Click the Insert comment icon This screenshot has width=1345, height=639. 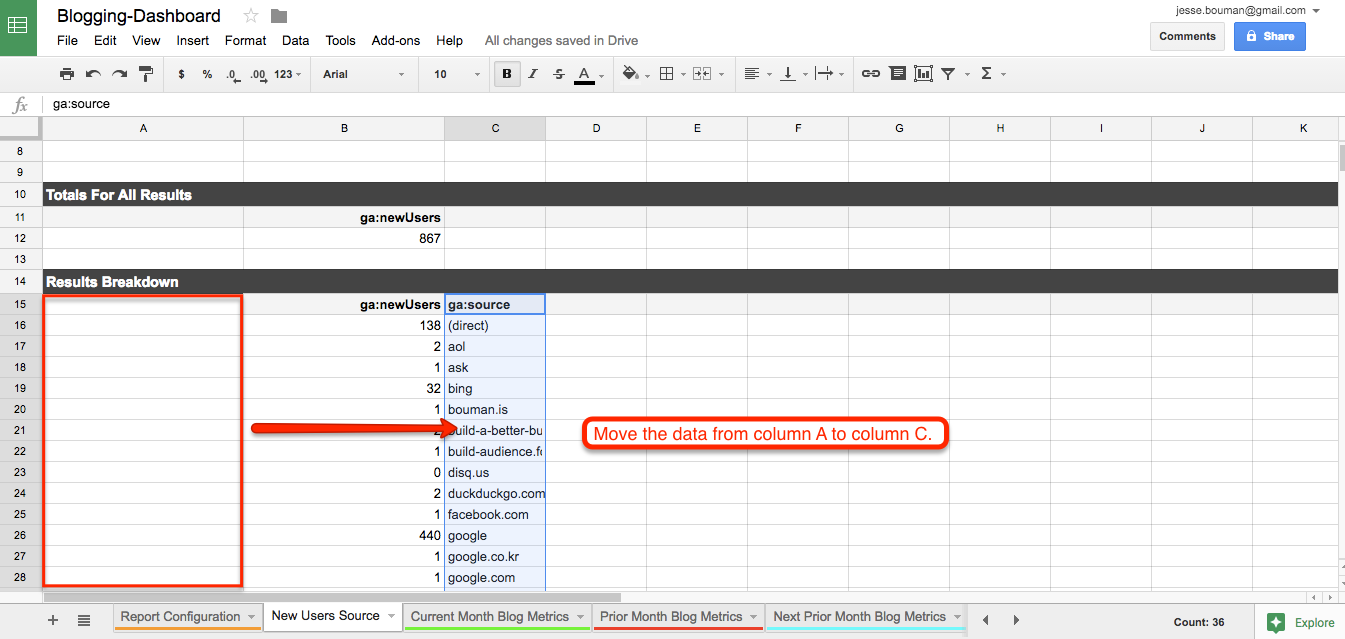point(897,73)
